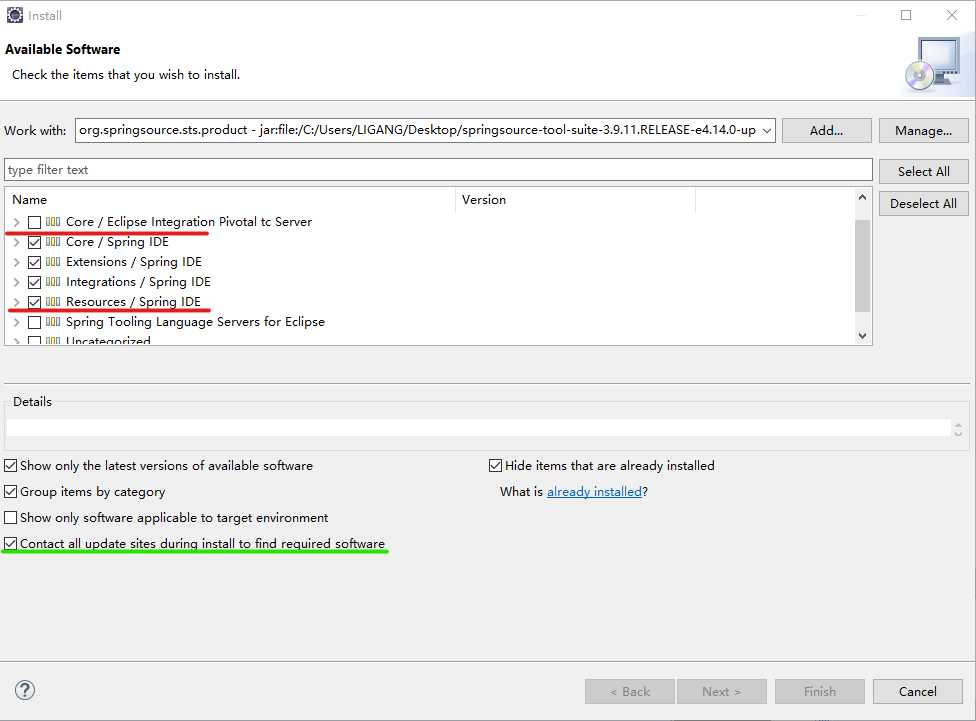Uncheck Extensions / Spring IDE checkbox
Viewport: 976px width, 721px height.
coord(35,262)
